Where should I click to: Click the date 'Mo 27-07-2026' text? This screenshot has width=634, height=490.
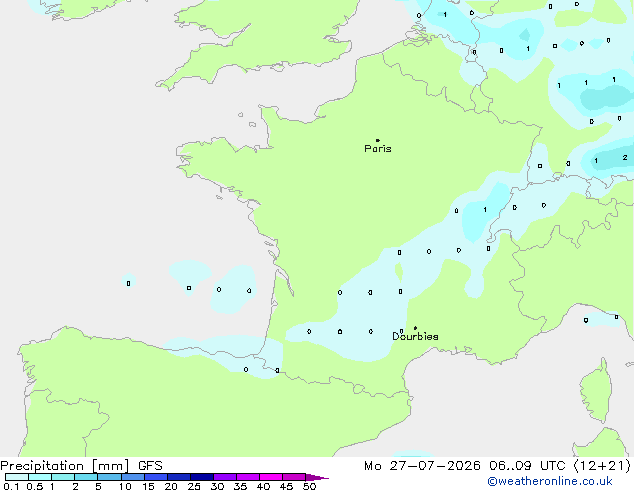422,466
